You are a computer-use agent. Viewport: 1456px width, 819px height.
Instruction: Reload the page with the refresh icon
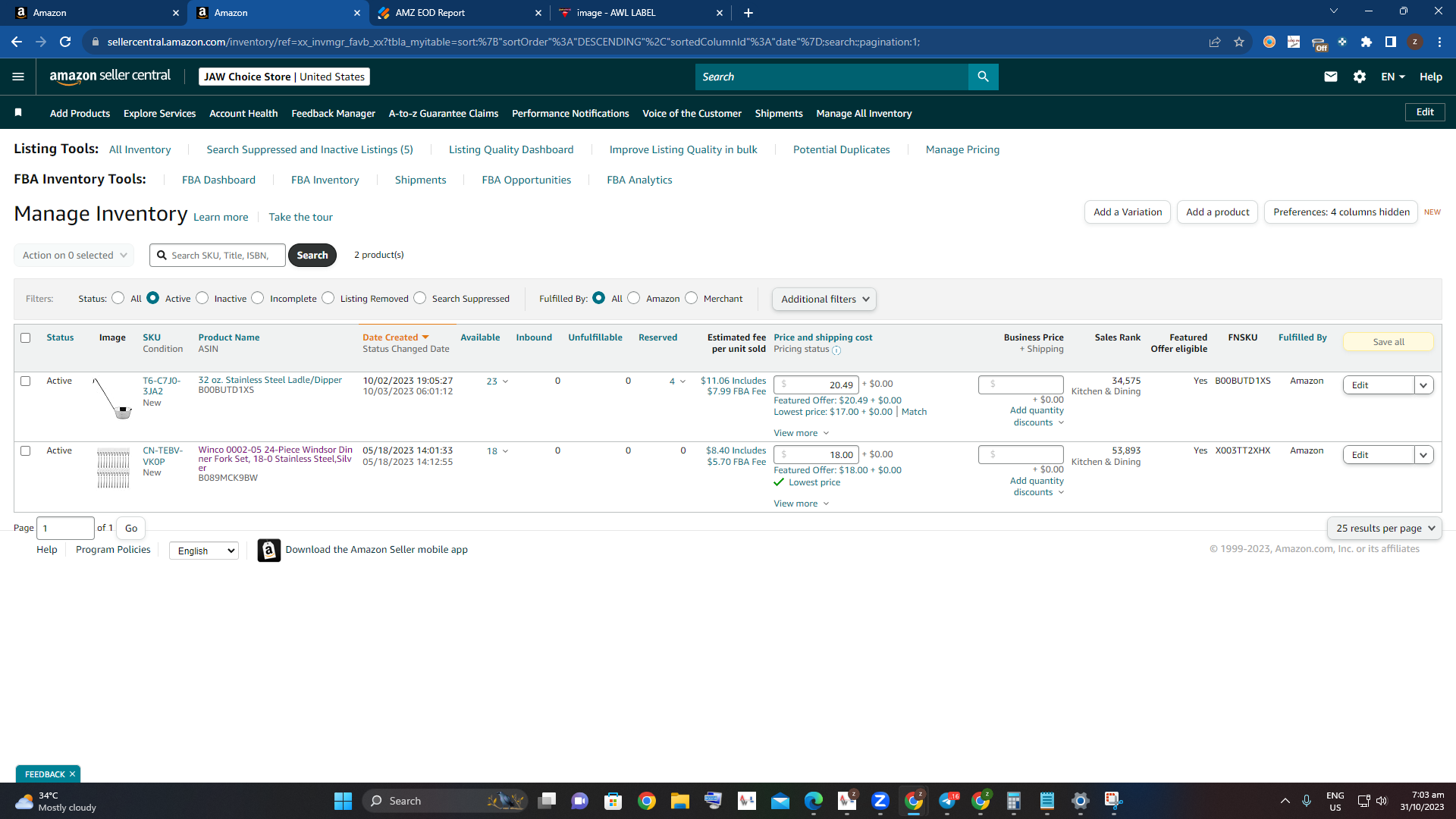tap(65, 42)
